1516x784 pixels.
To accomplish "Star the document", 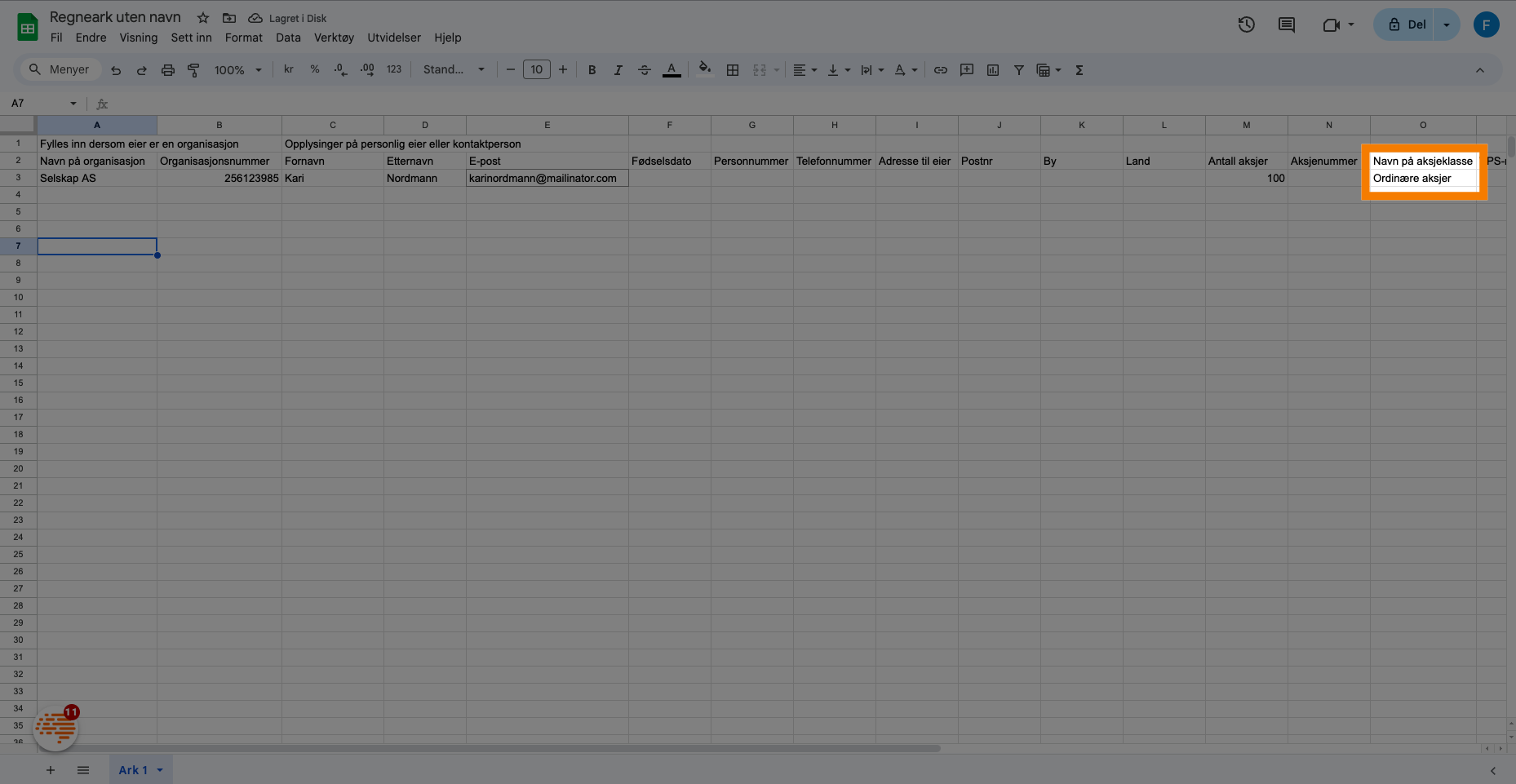I will [x=203, y=18].
